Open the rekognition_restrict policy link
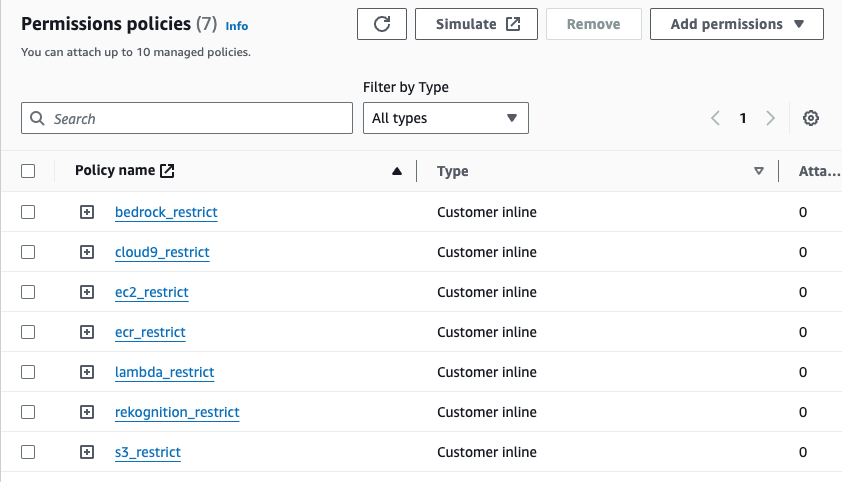Screen dimensions: 842x482 point(177,412)
